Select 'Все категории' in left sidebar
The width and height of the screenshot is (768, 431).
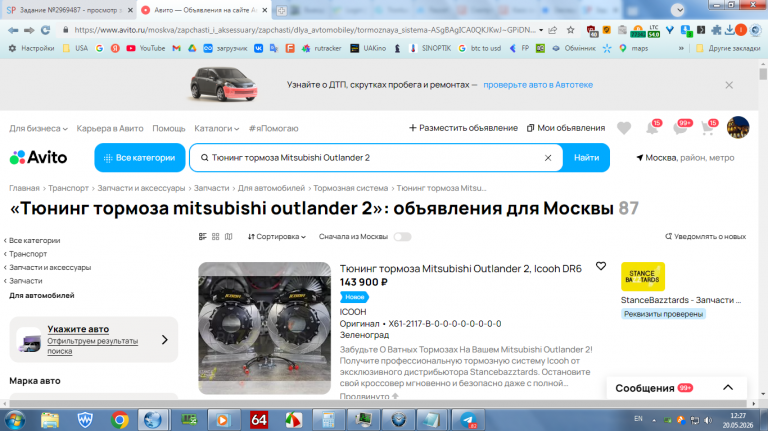34,240
